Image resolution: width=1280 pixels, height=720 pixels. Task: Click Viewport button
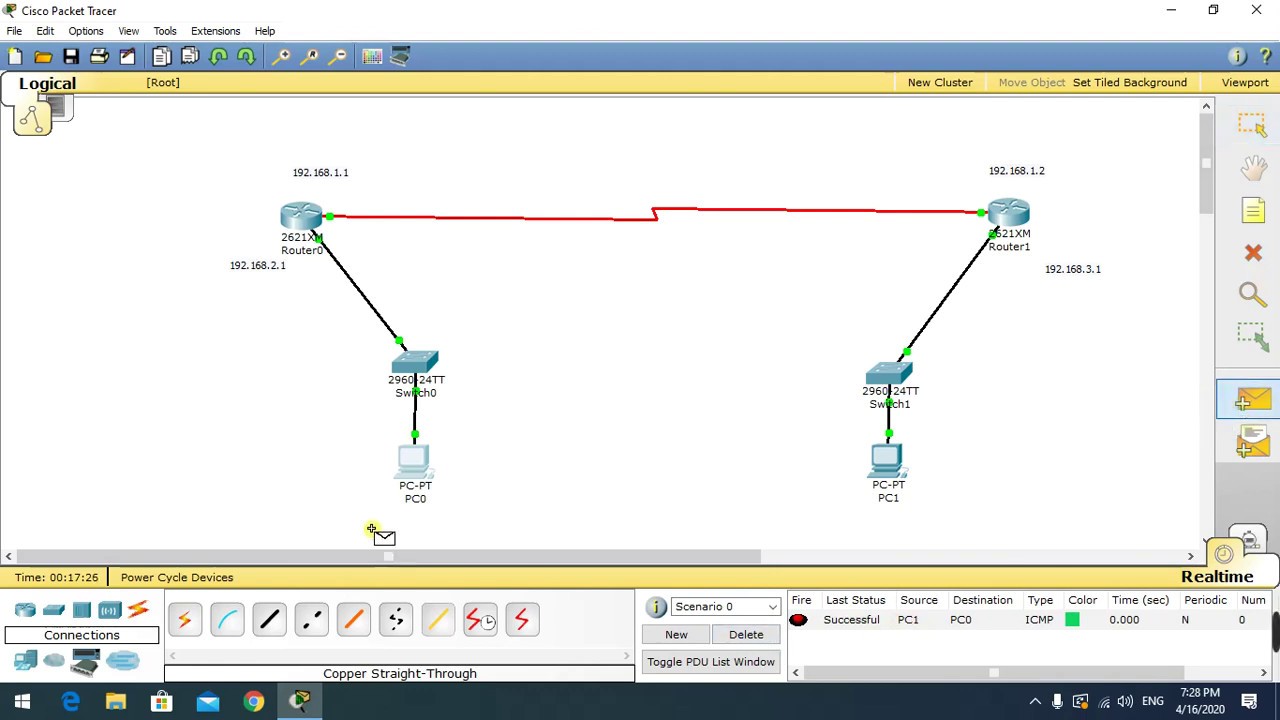point(1245,83)
